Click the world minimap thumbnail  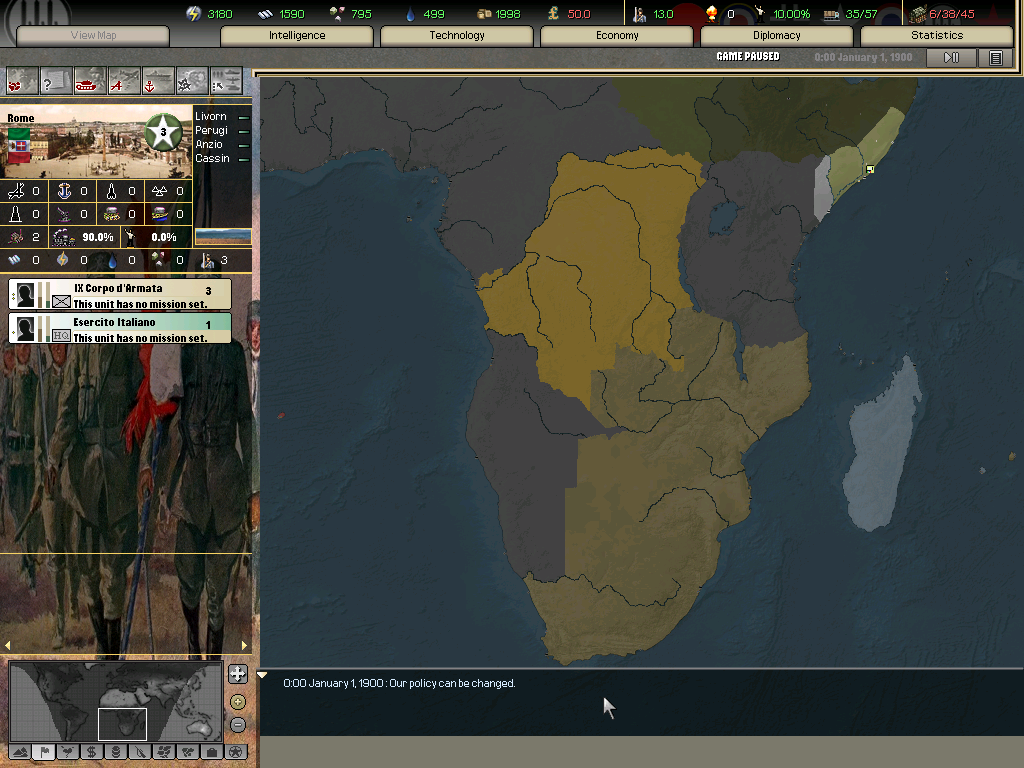pyautogui.click(x=115, y=701)
